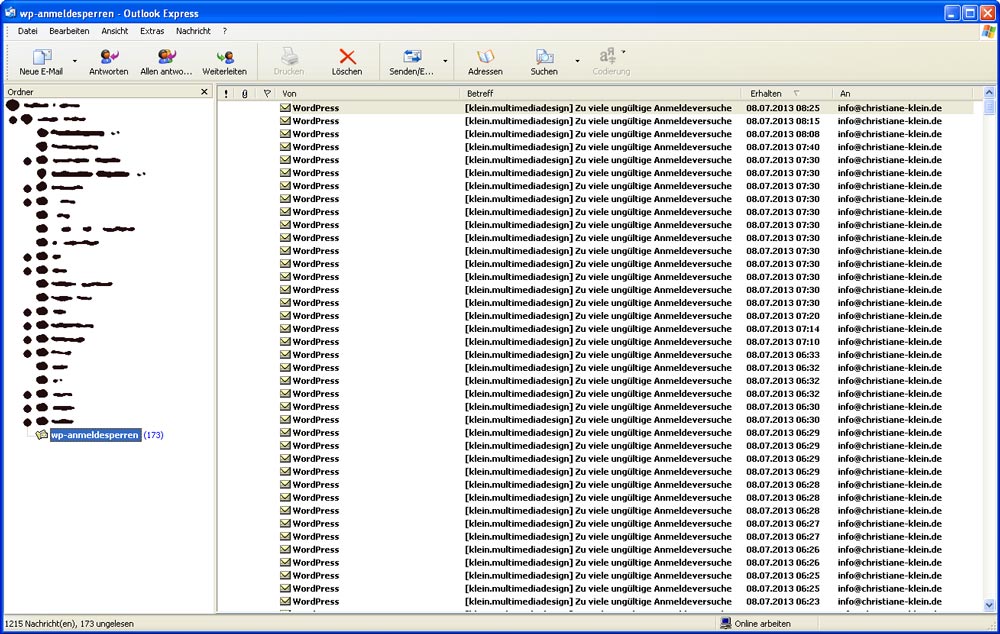Click the message list scroll-down arrow
The image size is (1000, 634).
[989, 605]
